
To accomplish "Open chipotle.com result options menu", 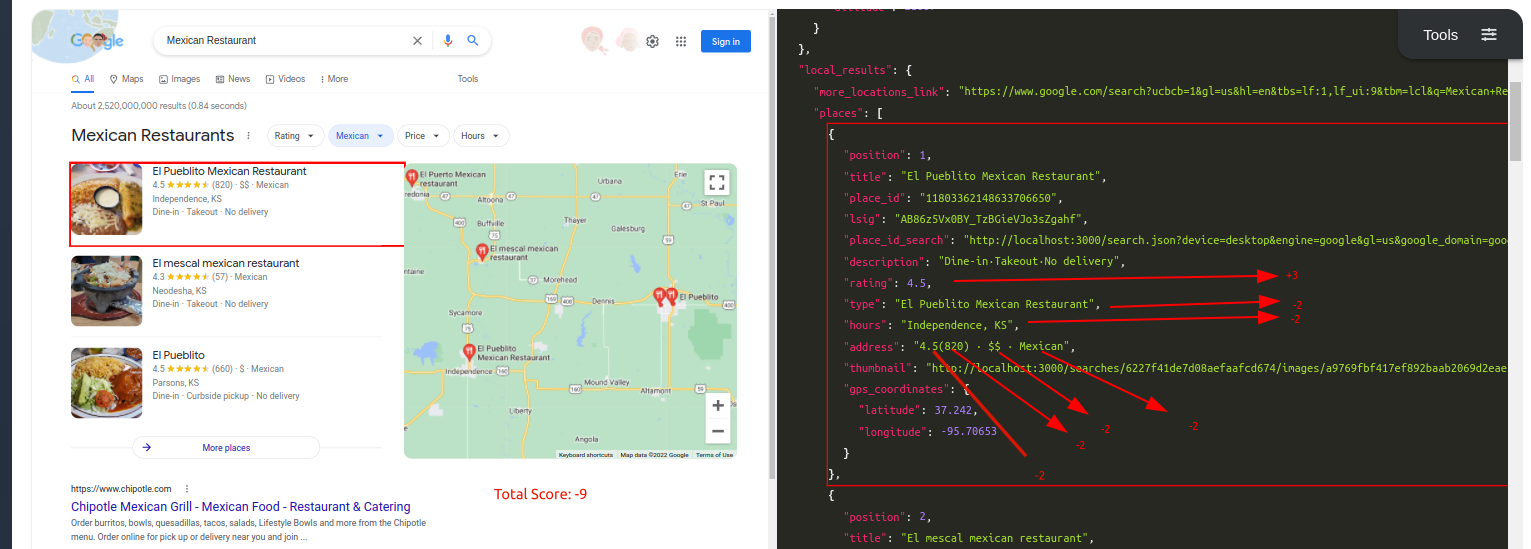I will 187,489.
